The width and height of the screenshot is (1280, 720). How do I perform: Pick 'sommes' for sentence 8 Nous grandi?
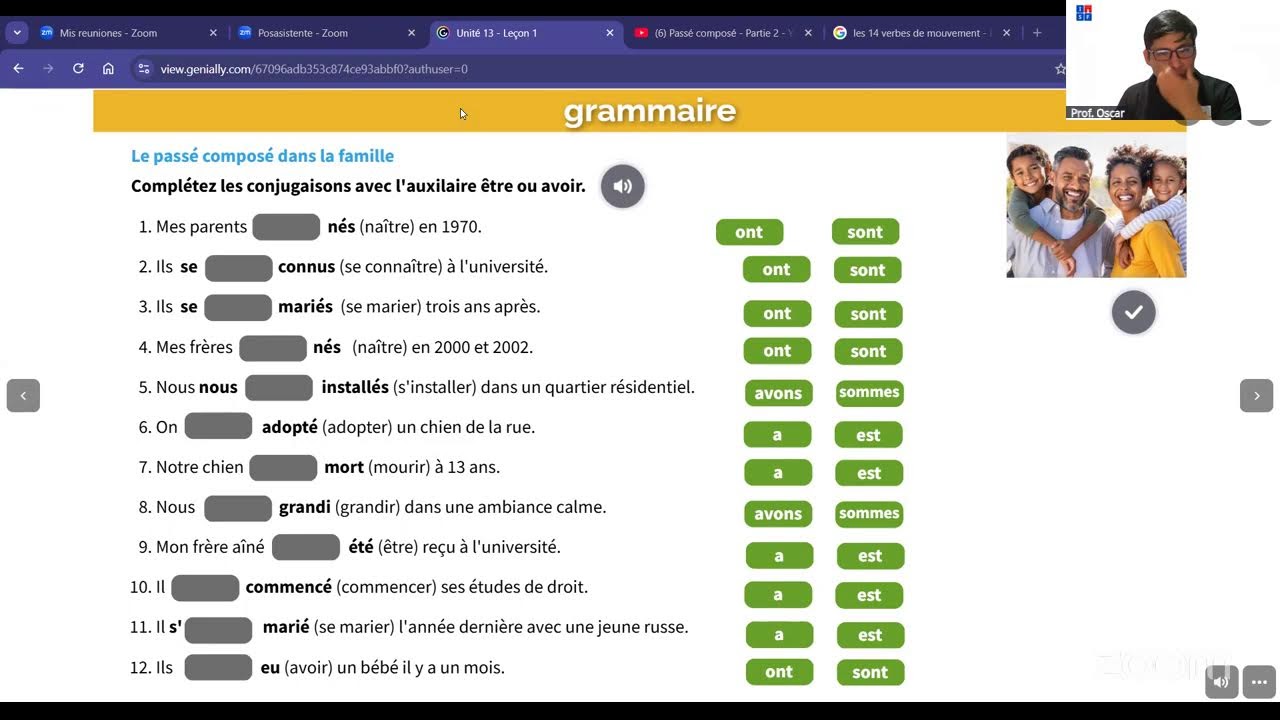tap(869, 514)
